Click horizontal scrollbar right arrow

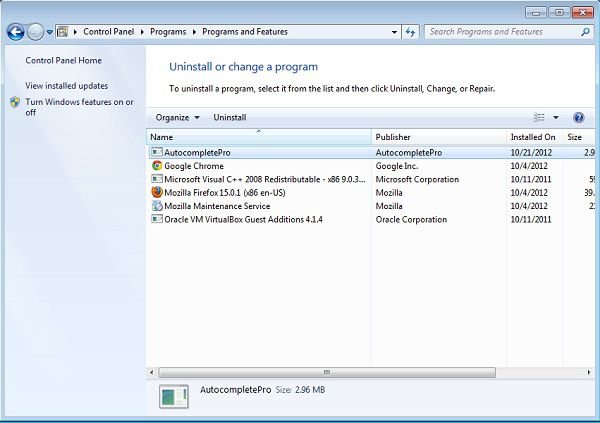[589, 372]
